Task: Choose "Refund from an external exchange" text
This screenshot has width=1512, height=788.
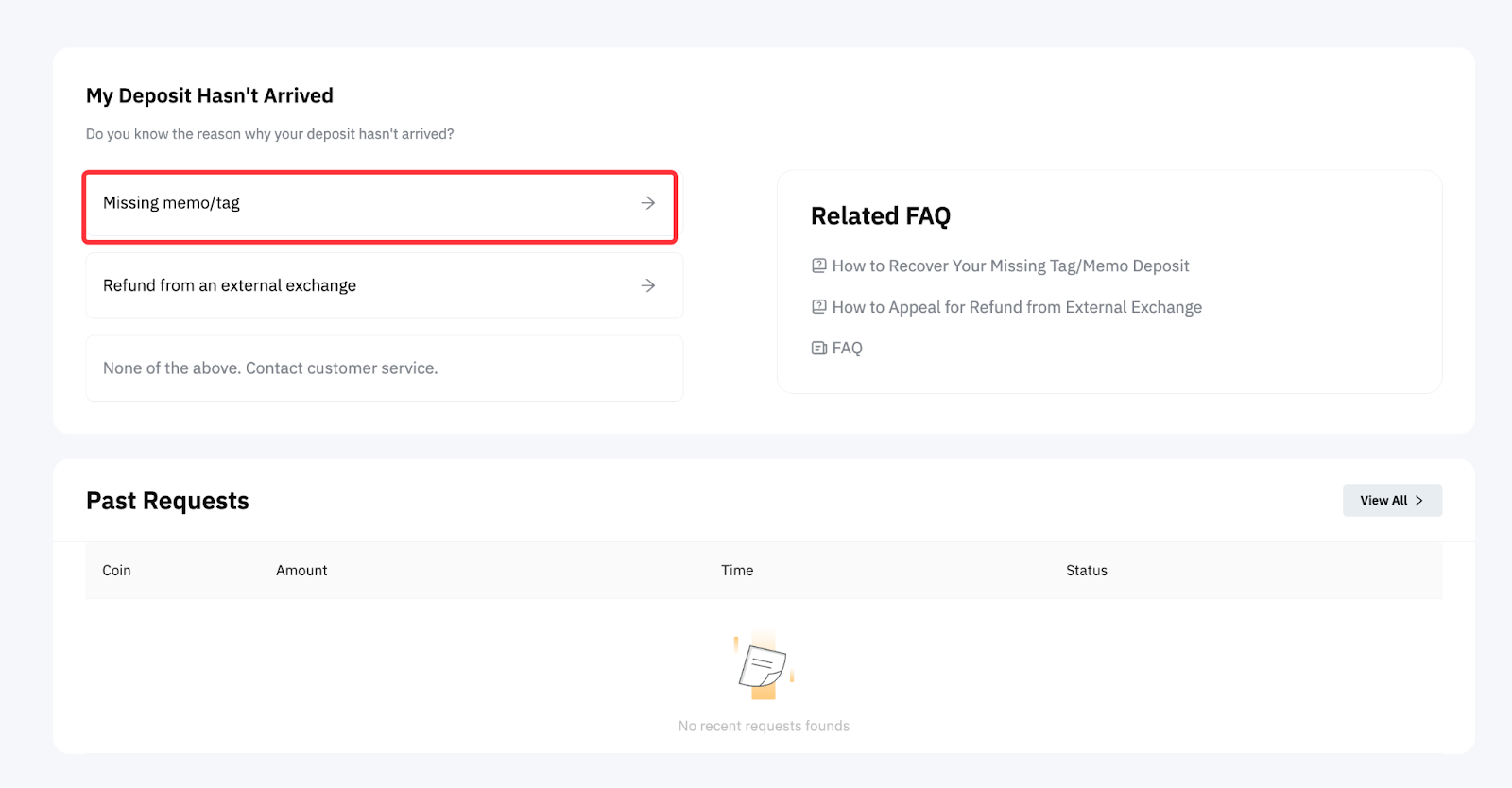Action: [x=230, y=285]
